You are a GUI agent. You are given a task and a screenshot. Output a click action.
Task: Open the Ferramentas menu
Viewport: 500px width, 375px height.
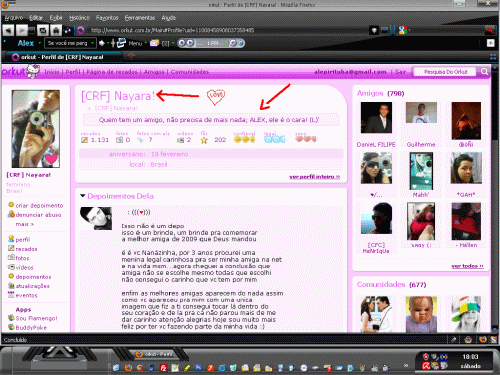tap(140, 18)
